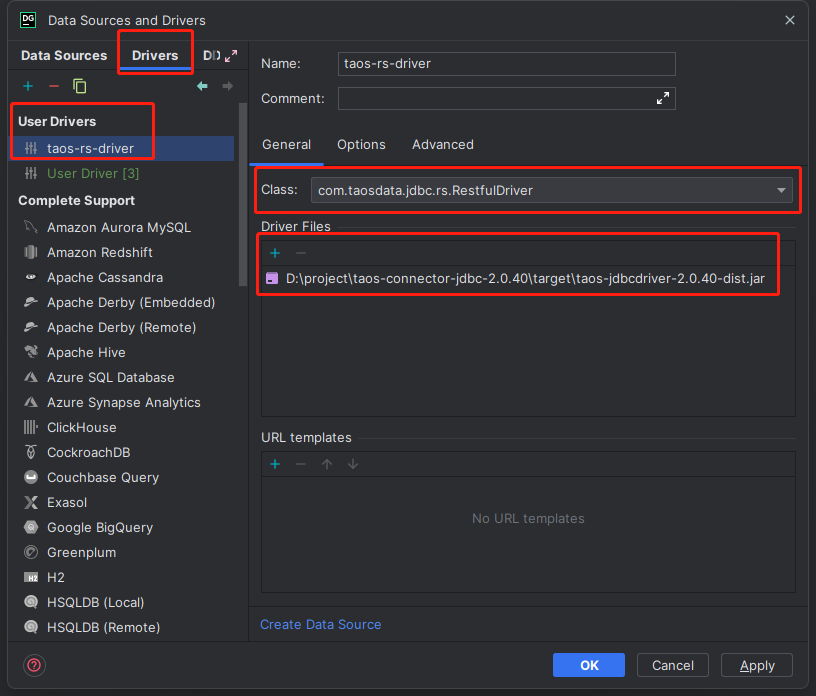816x696 pixels.
Task: Add a URL template with plus icon
Action: (x=275, y=464)
